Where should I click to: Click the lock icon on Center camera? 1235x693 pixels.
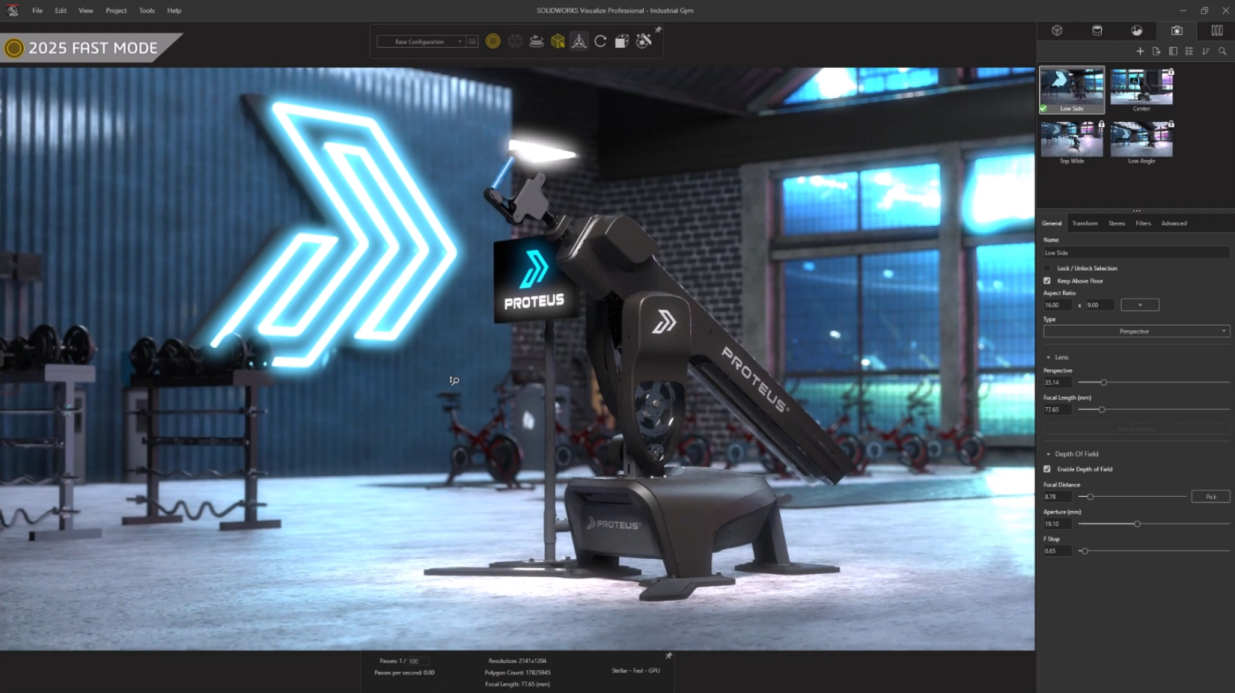point(1170,72)
